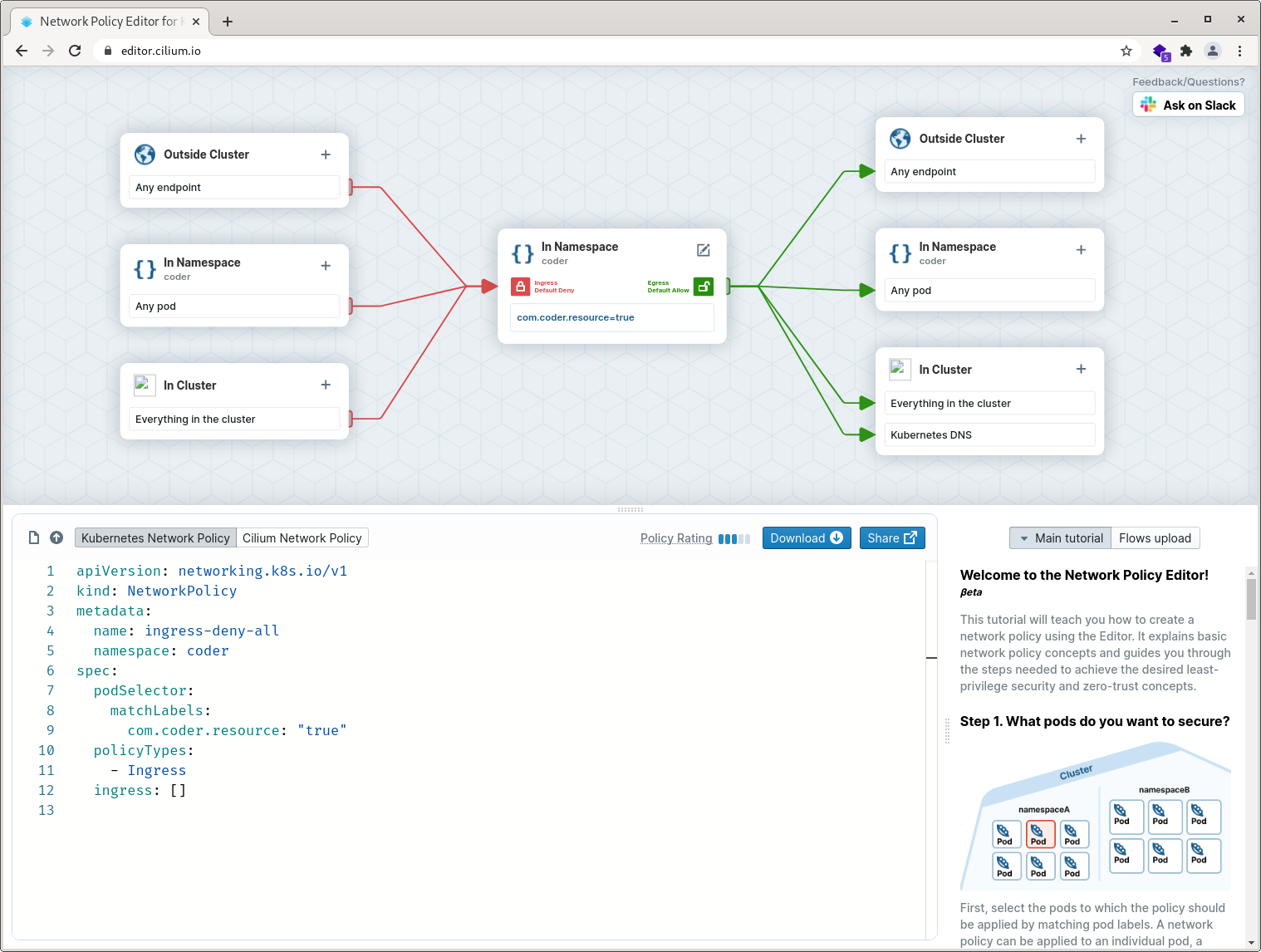This screenshot has width=1261, height=952.
Task: Click the policy rating progress bars
Action: [x=734, y=538]
